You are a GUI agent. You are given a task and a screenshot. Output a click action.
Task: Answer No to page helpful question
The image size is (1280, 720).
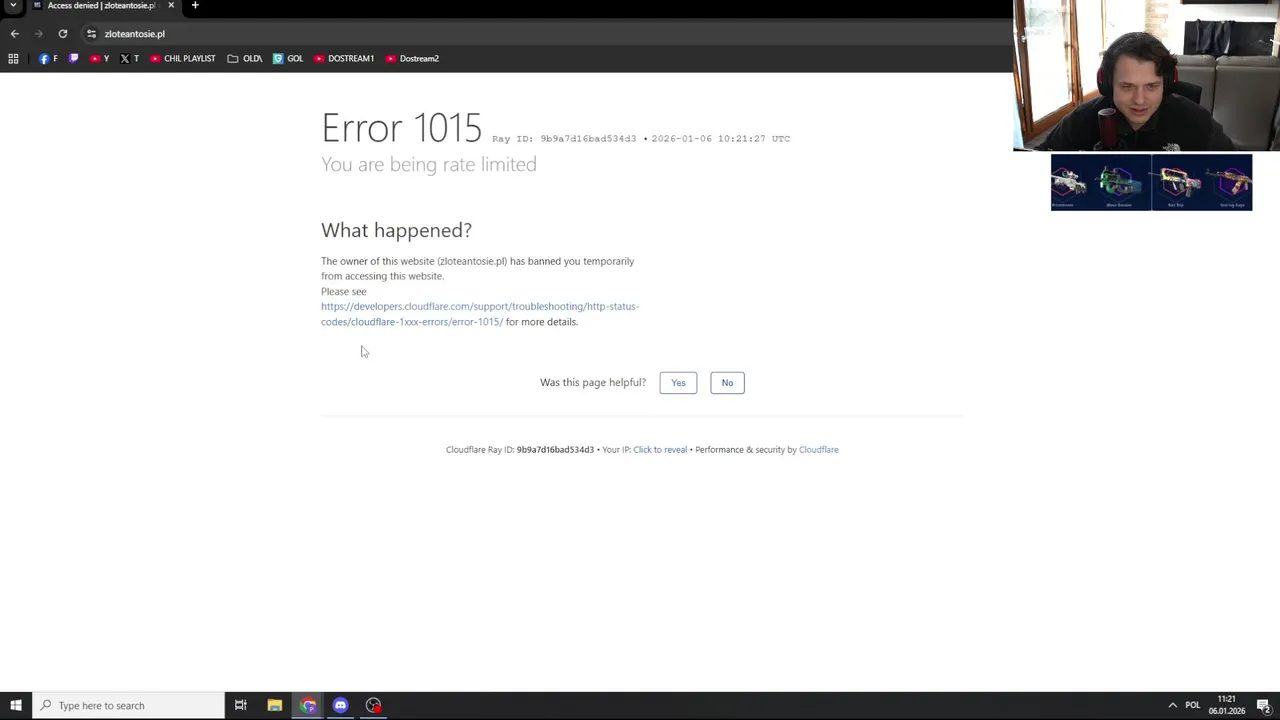point(727,383)
